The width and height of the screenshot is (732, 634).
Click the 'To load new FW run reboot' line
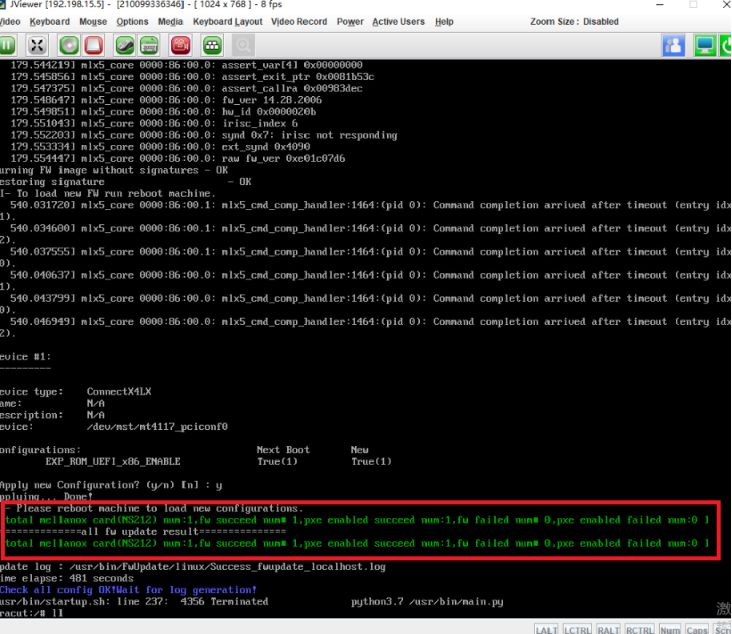click(108, 193)
